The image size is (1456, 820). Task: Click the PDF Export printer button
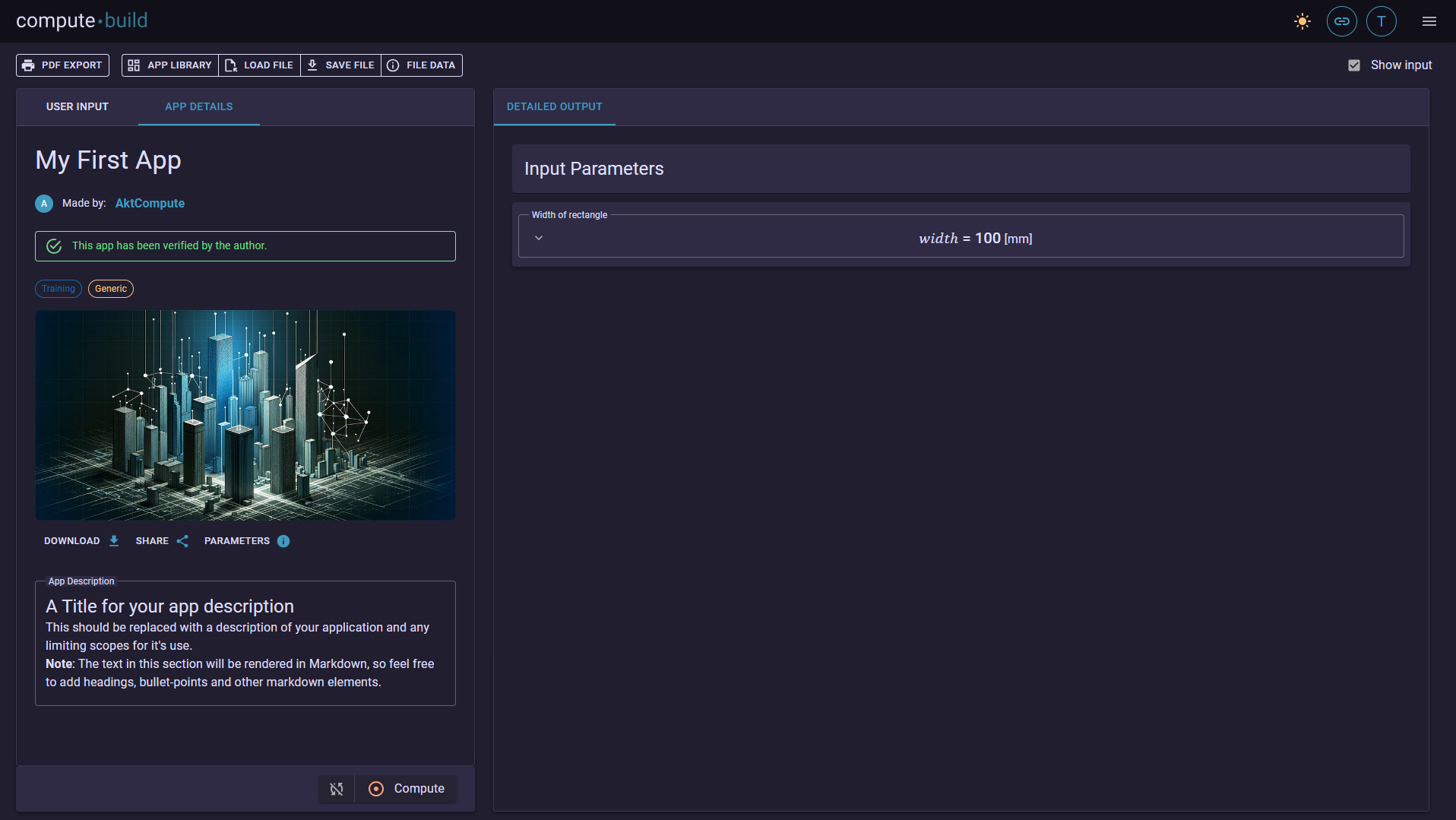[x=62, y=65]
